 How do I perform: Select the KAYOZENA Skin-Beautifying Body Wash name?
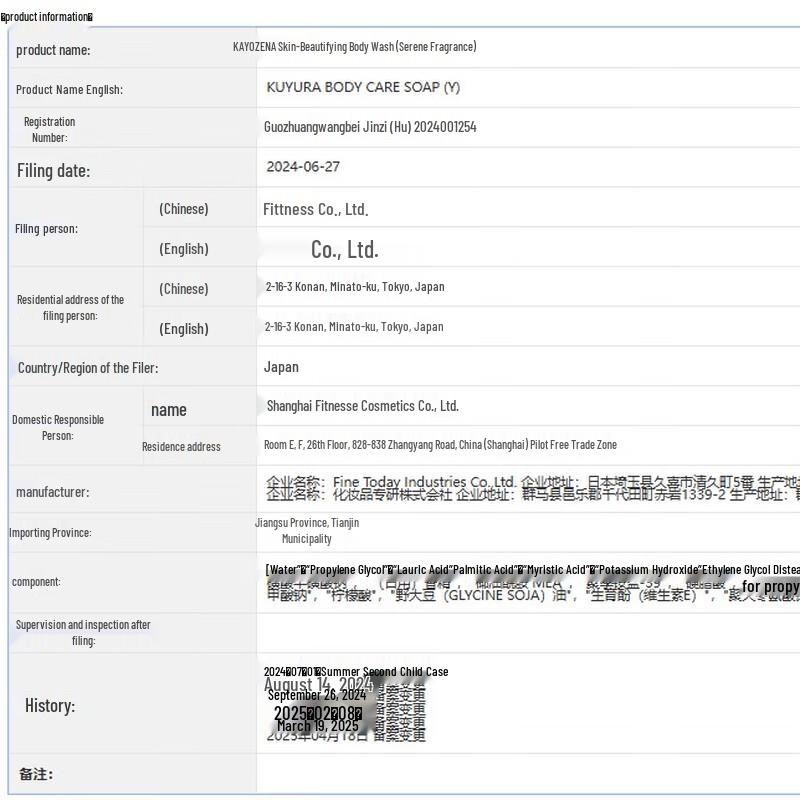[x=354, y=47]
